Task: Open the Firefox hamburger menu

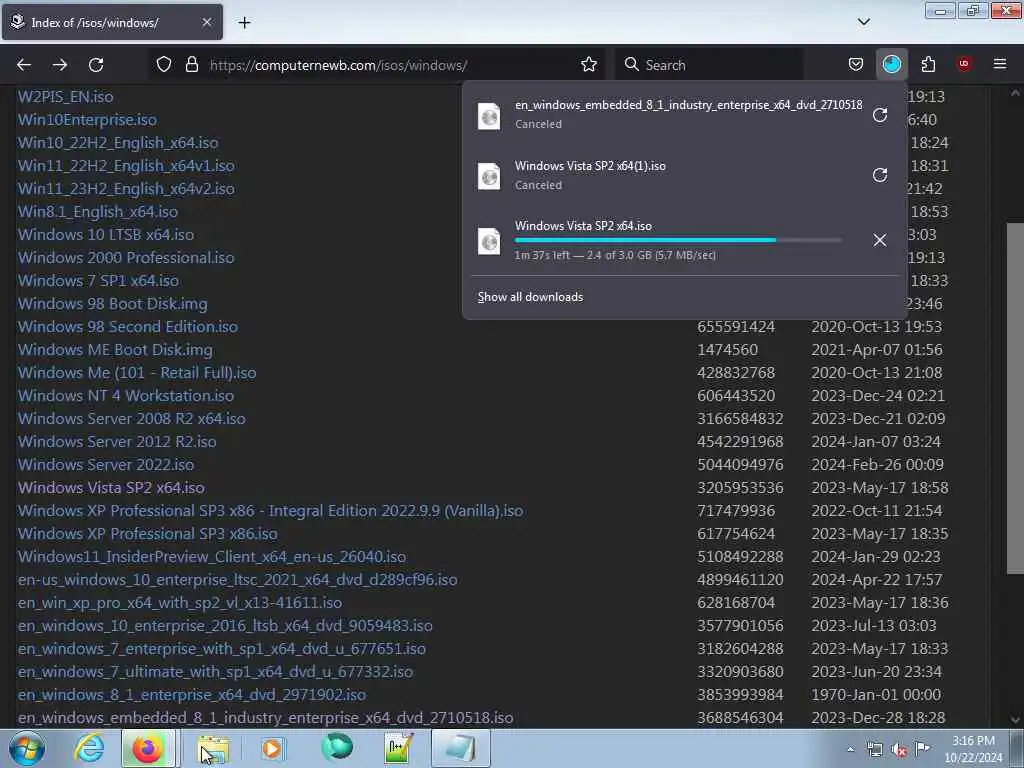Action: [1000, 64]
